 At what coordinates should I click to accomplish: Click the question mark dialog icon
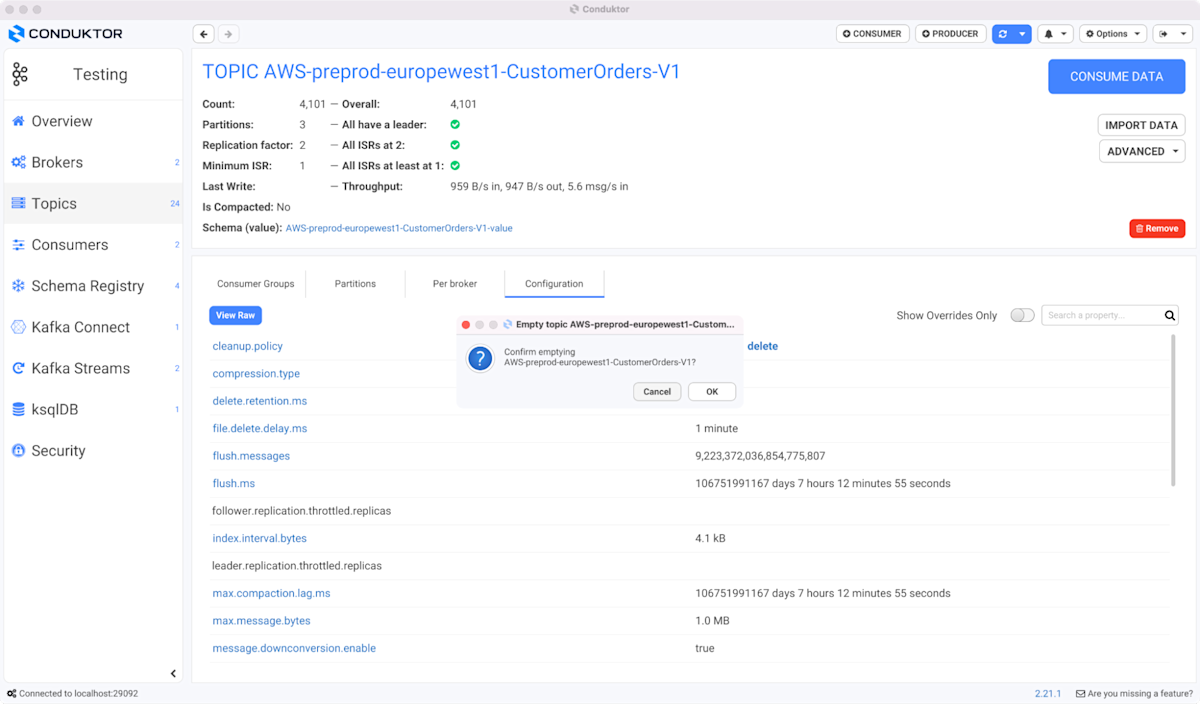[480, 359]
